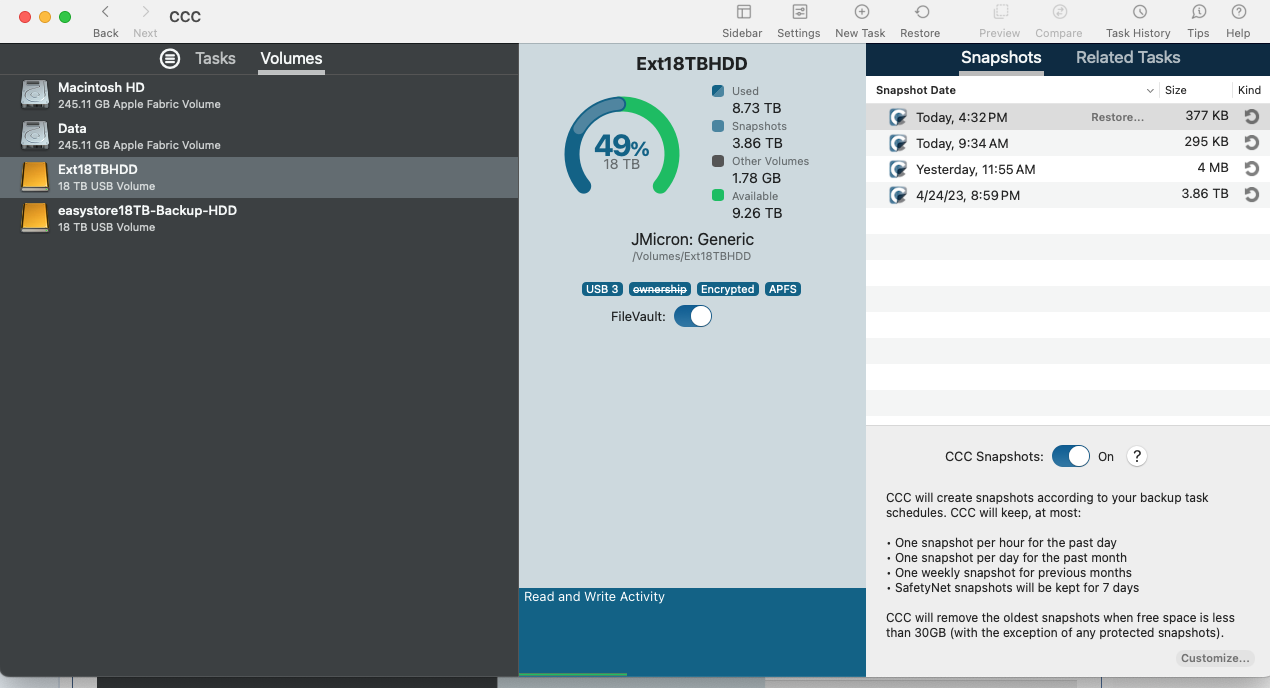Click snapshot icon for Yesterday, 11:55 AM
The height and width of the screenshot is (688, 1270).
[898, 169]
